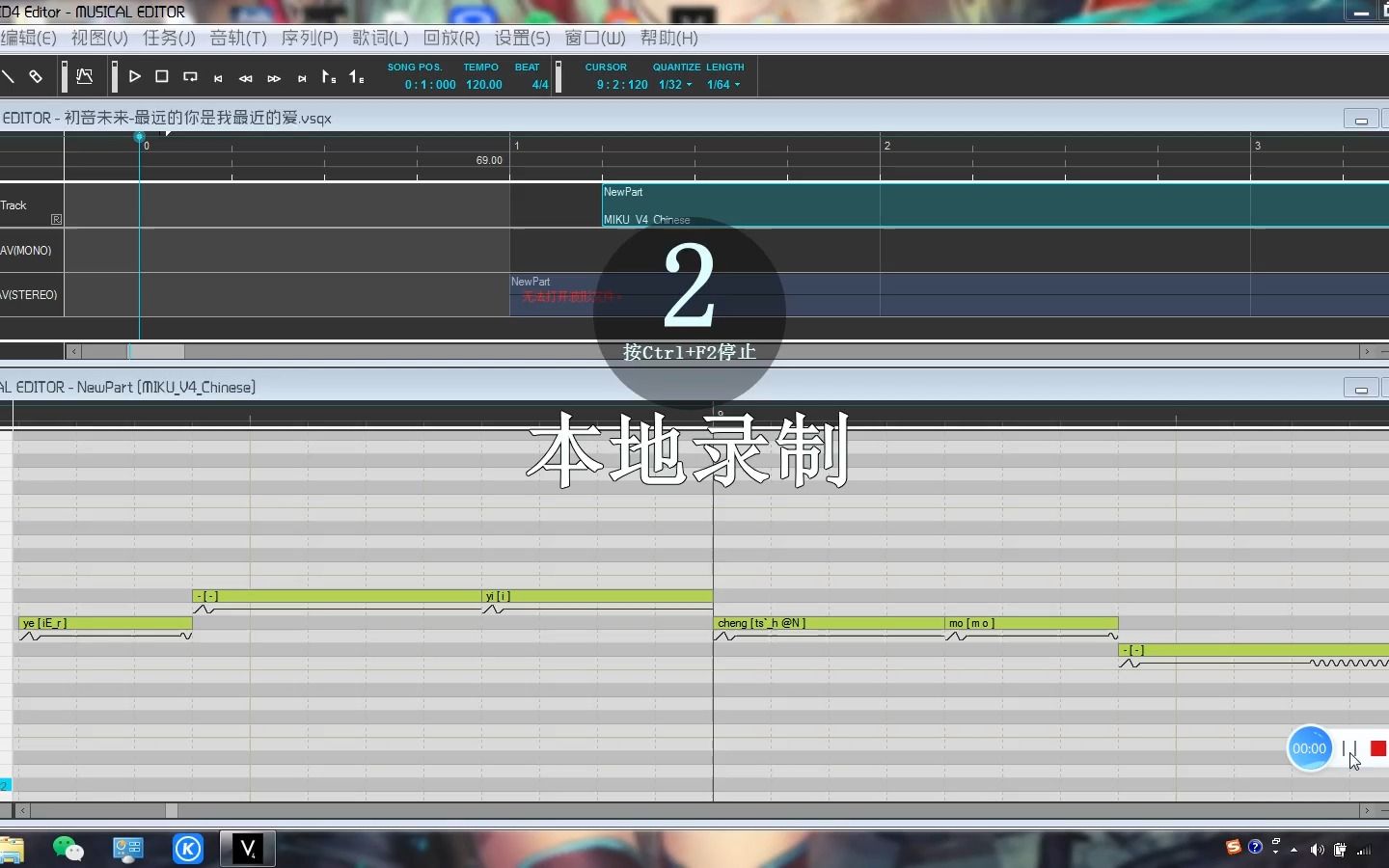The image size is (1389, 868).
Task: Select the WAV(STEREO) track label
Action: 29,294
